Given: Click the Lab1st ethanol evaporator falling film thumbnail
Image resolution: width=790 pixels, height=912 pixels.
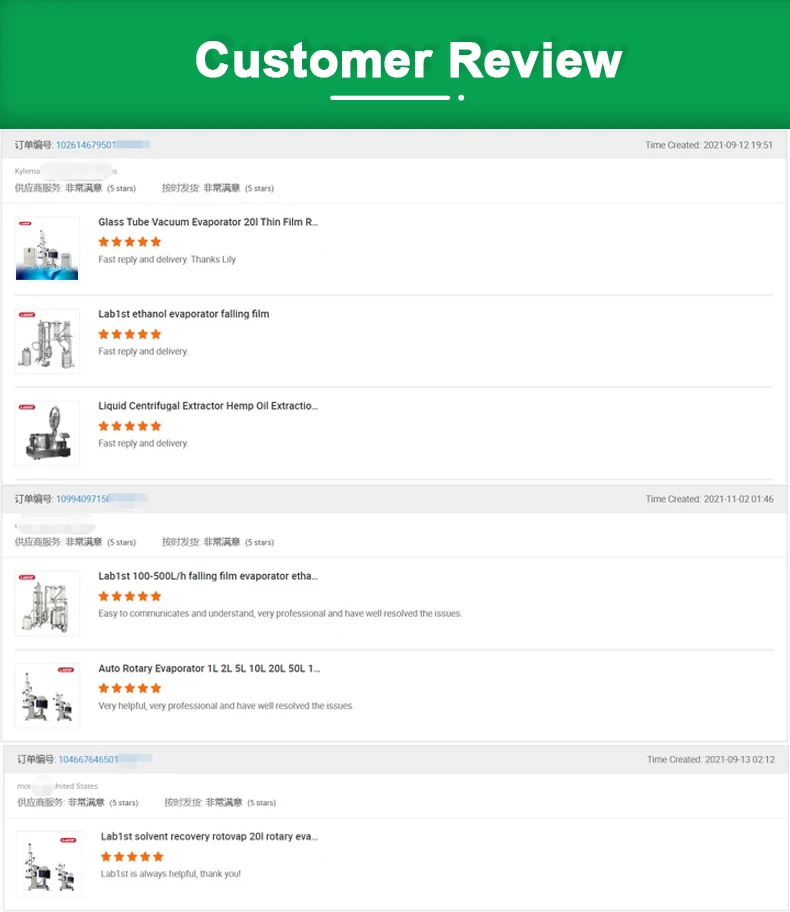Looking at the screenshot, I should (x=47, y=340).
